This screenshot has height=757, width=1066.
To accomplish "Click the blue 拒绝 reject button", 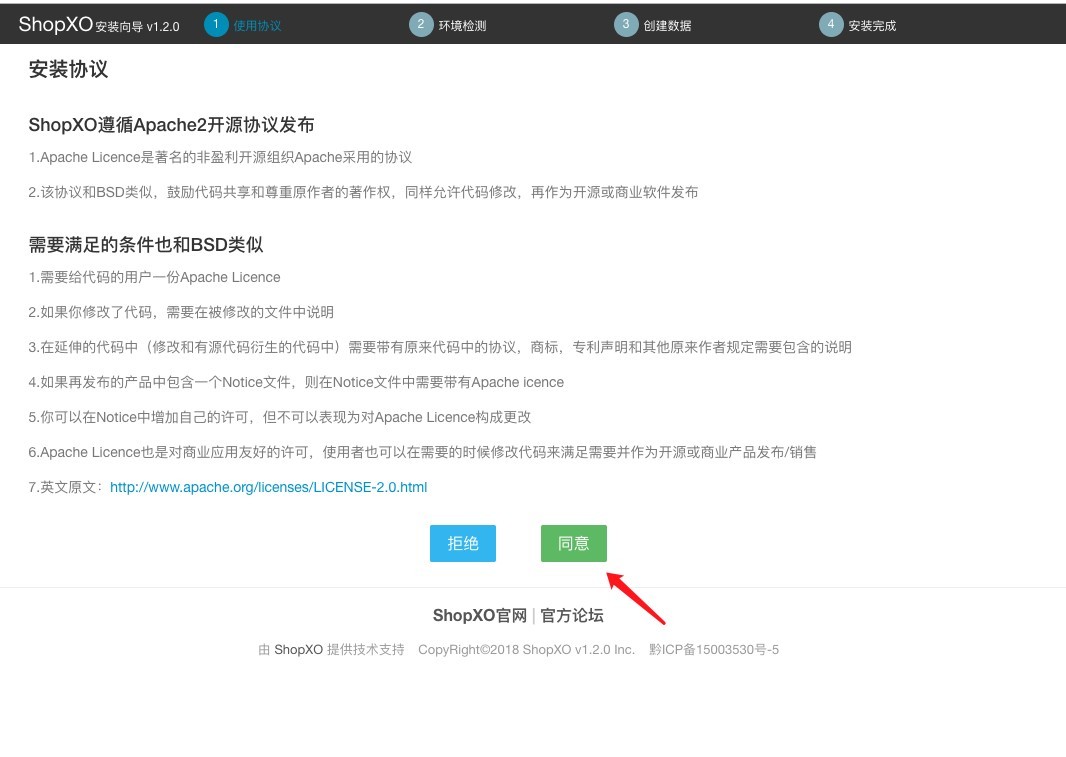I will click(x=462, y=543).
